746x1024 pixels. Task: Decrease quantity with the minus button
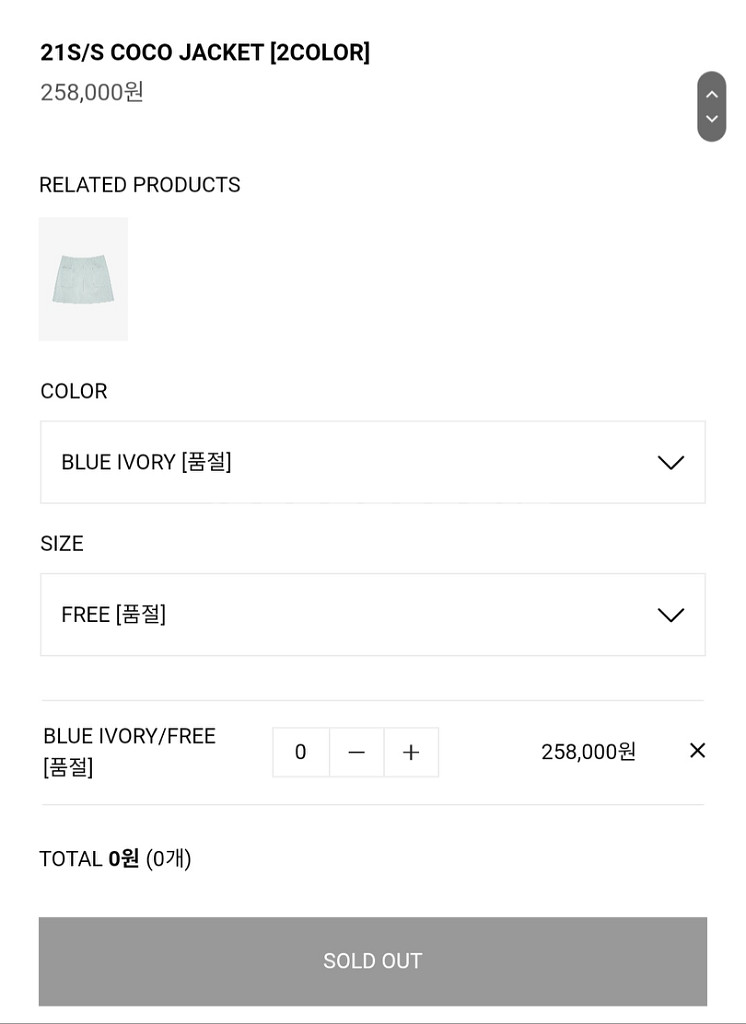356,752
